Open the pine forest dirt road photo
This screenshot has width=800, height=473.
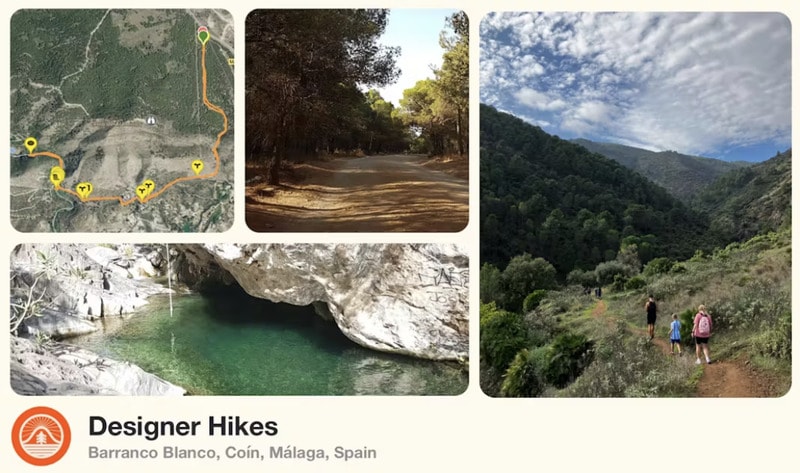click(x=357, y=120)
